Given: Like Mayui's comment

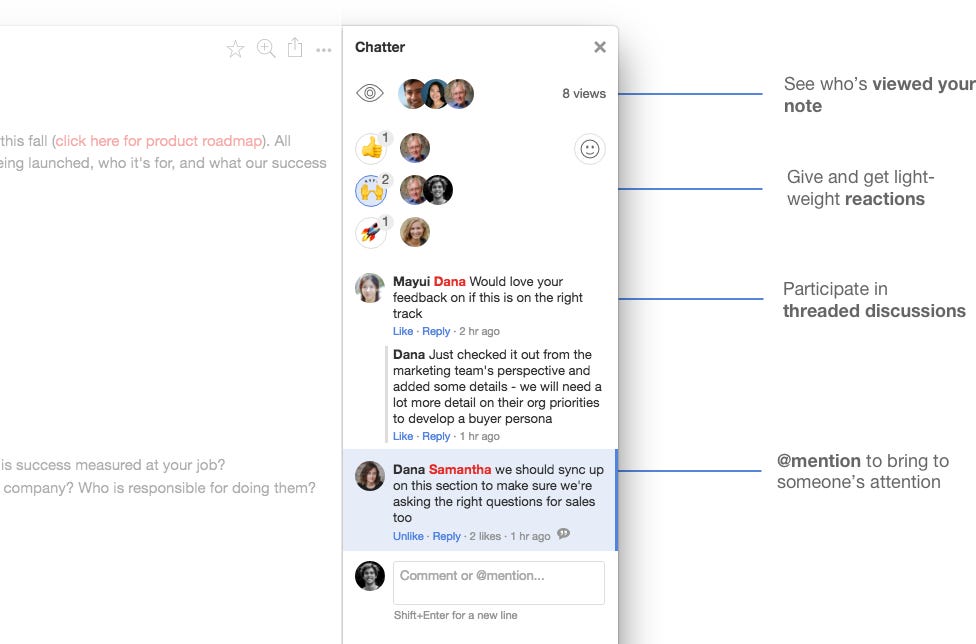Looking at the screenshot, I should (403, 331).
